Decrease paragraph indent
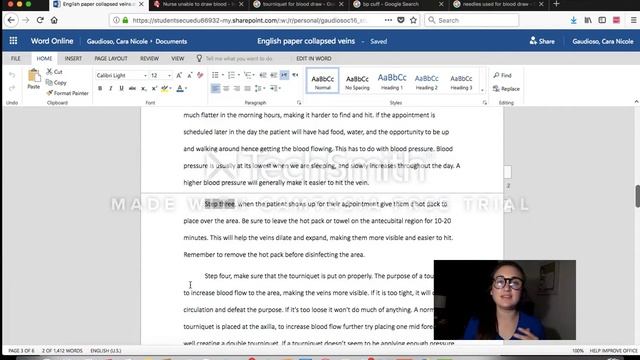This screenshot has height=360, width=640. pos(263,75)
